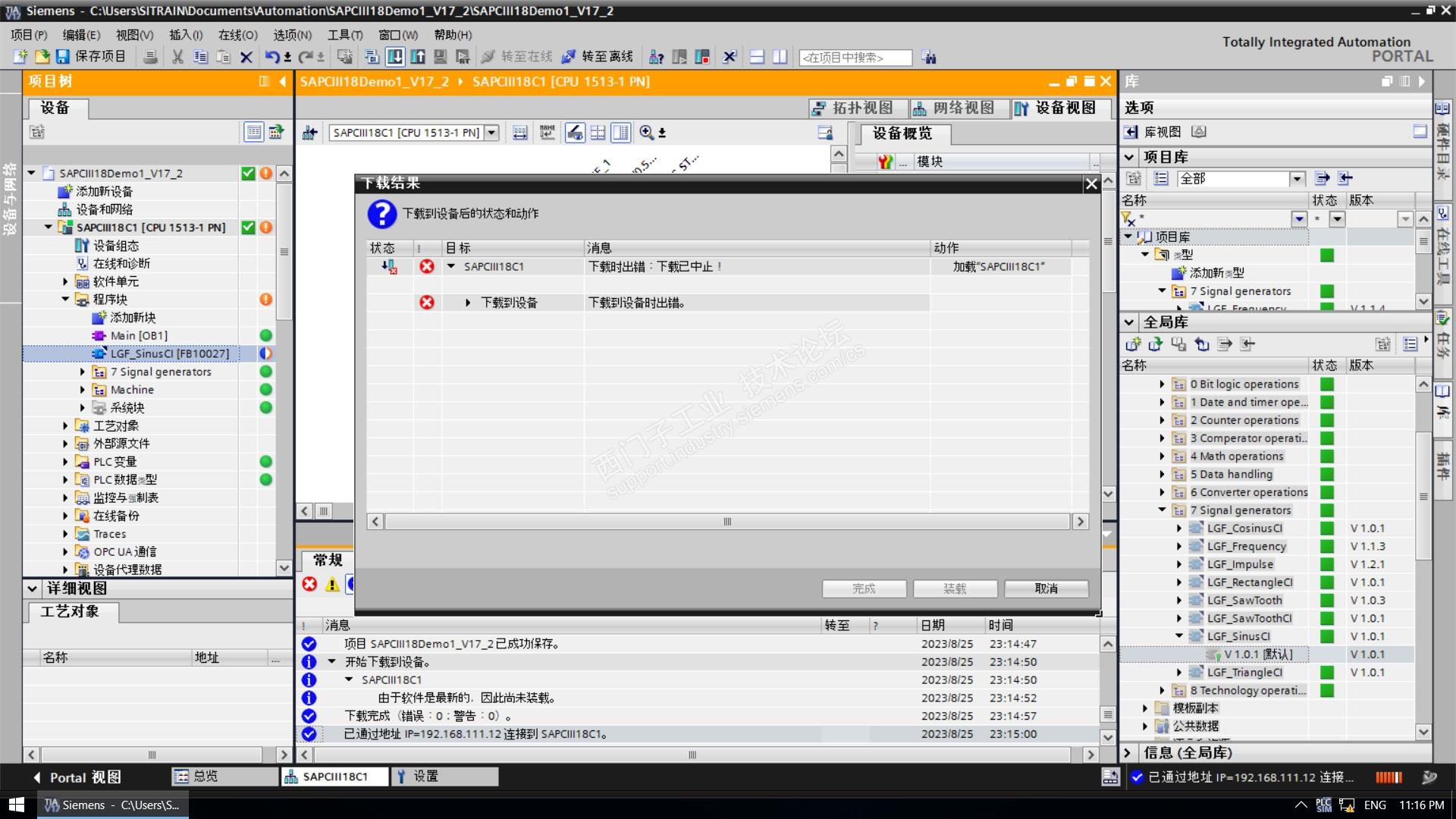The height and width of the screenshot is (819, 1456).
Task: Click the delete X icon in main toolbar
Action: pyautogui.click(x=246, y=57)
